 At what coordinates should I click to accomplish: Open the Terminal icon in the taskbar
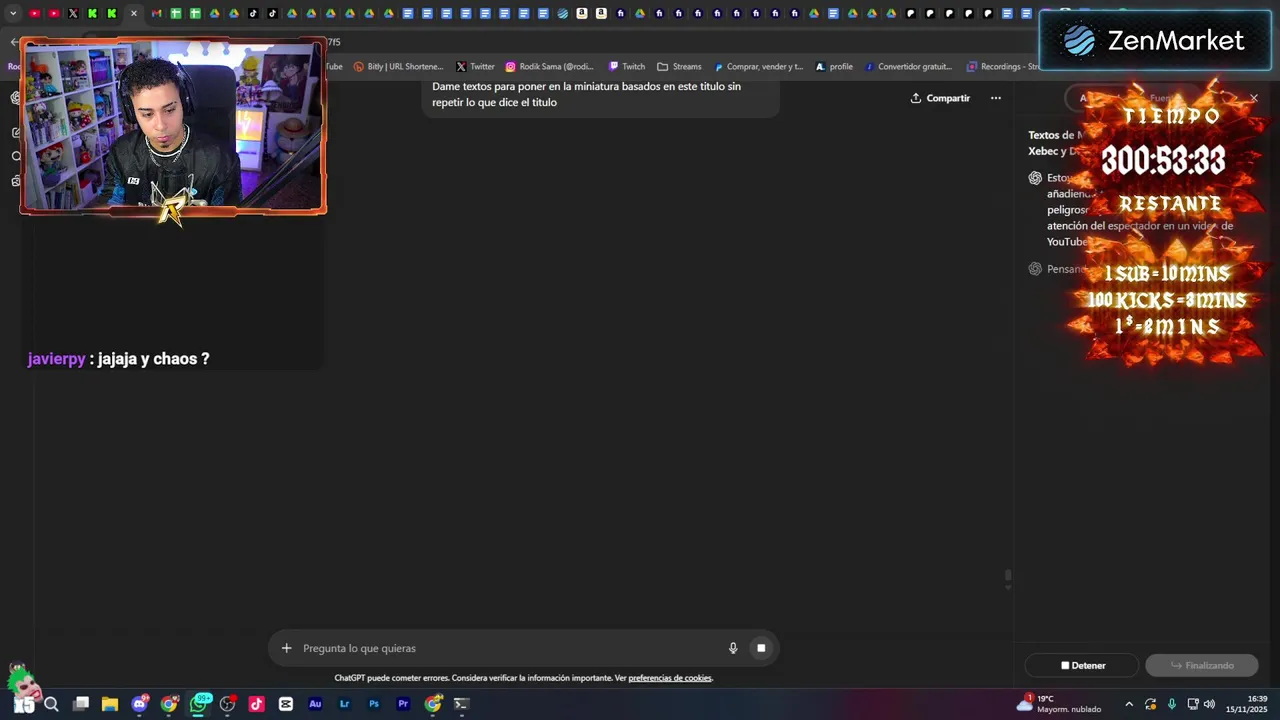click(x=461, y=704)
